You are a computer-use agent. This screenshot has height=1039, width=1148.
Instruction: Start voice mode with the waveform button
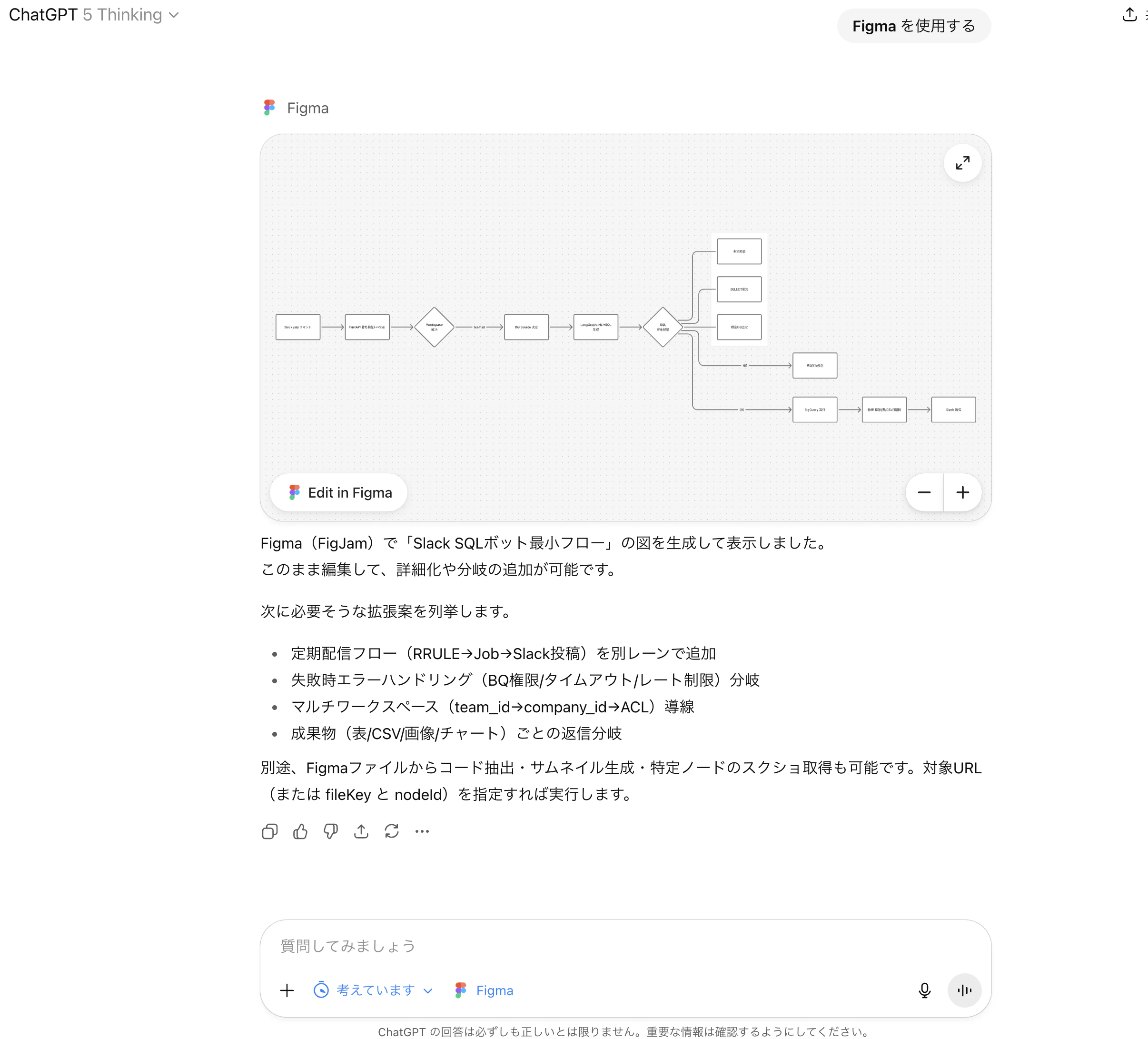pos(964,990)
